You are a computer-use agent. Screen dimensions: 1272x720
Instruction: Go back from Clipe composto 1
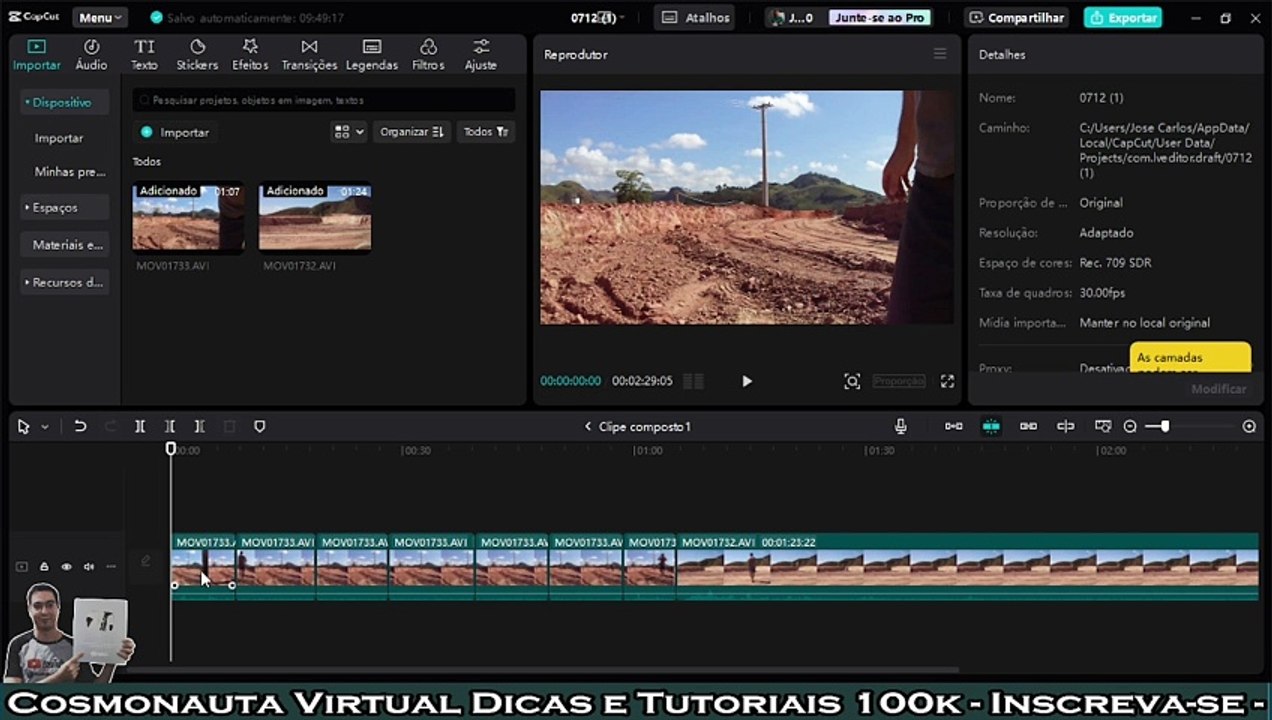(x=588, y=427)
